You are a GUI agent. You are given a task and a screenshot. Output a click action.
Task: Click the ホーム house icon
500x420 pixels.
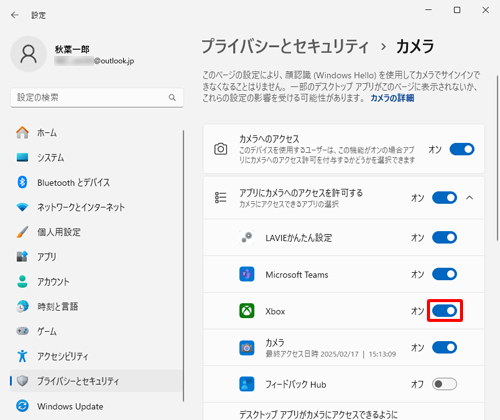click(x=22, y=133)
